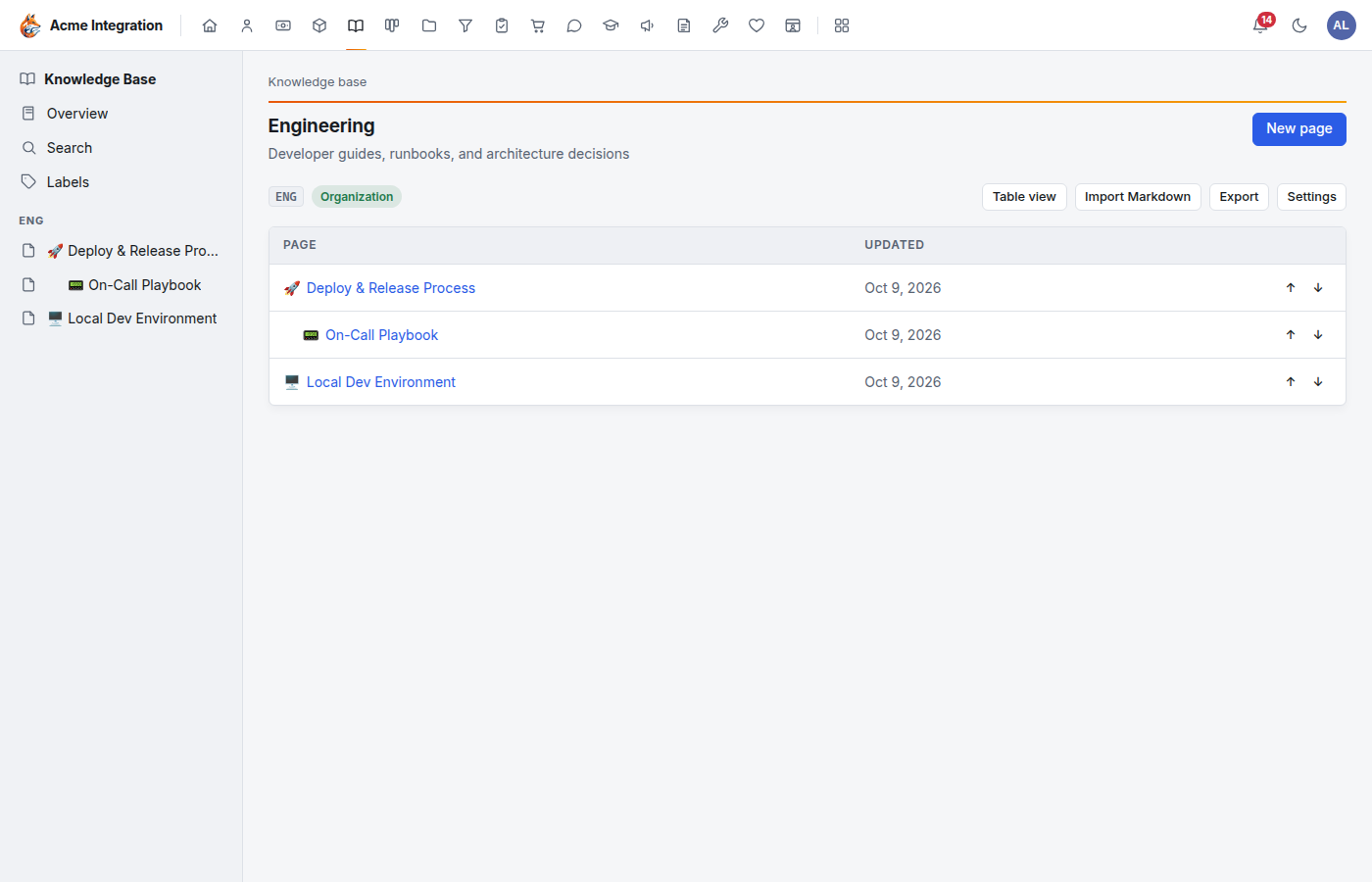Open the clipboard checkmark icon in top navigation
Image resolution: width=1372 pixels, height=882 pixels.
coord(502,25)
